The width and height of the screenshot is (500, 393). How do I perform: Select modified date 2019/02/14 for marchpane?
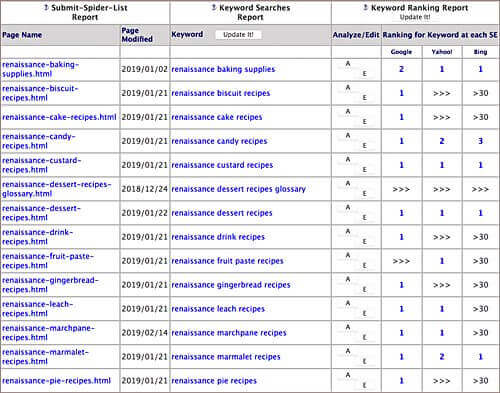click(144, 333)
